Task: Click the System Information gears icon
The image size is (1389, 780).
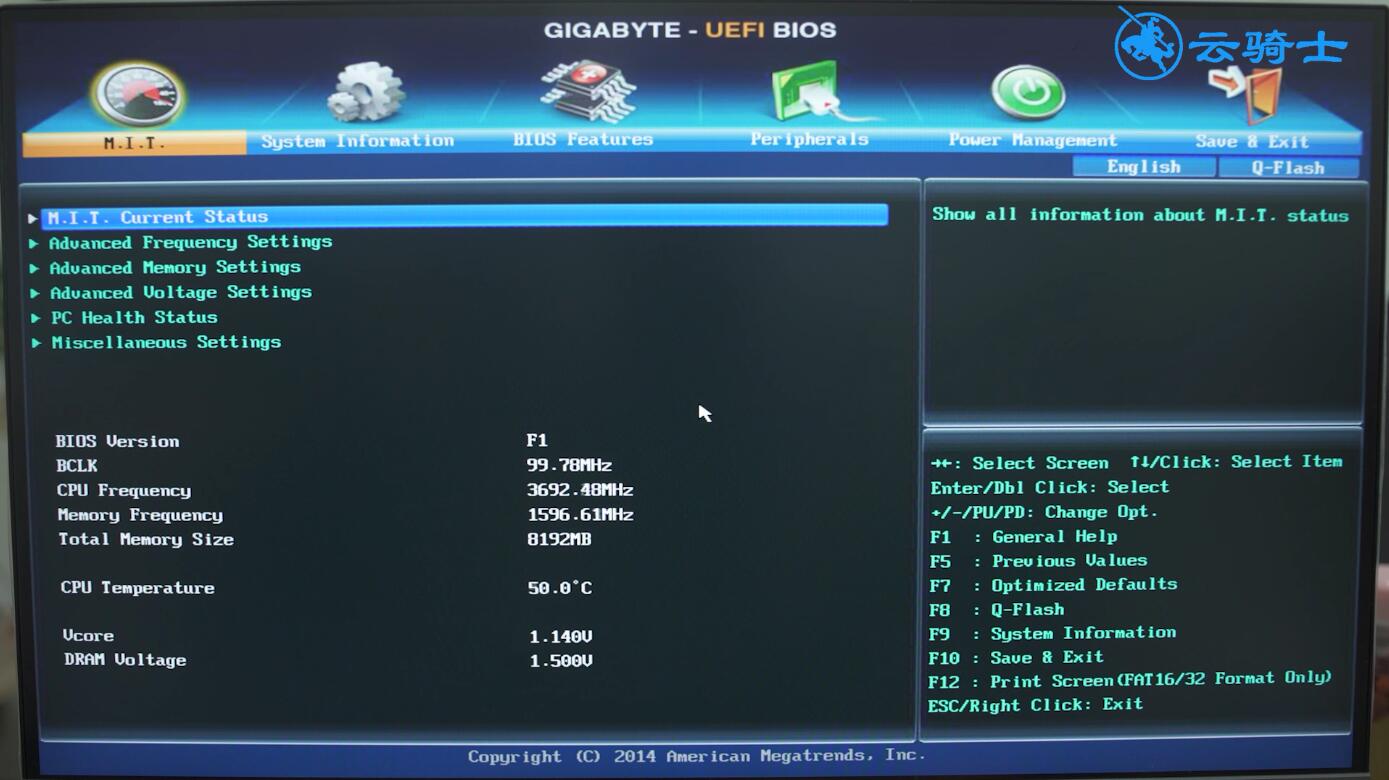Action: click(365, 93)
